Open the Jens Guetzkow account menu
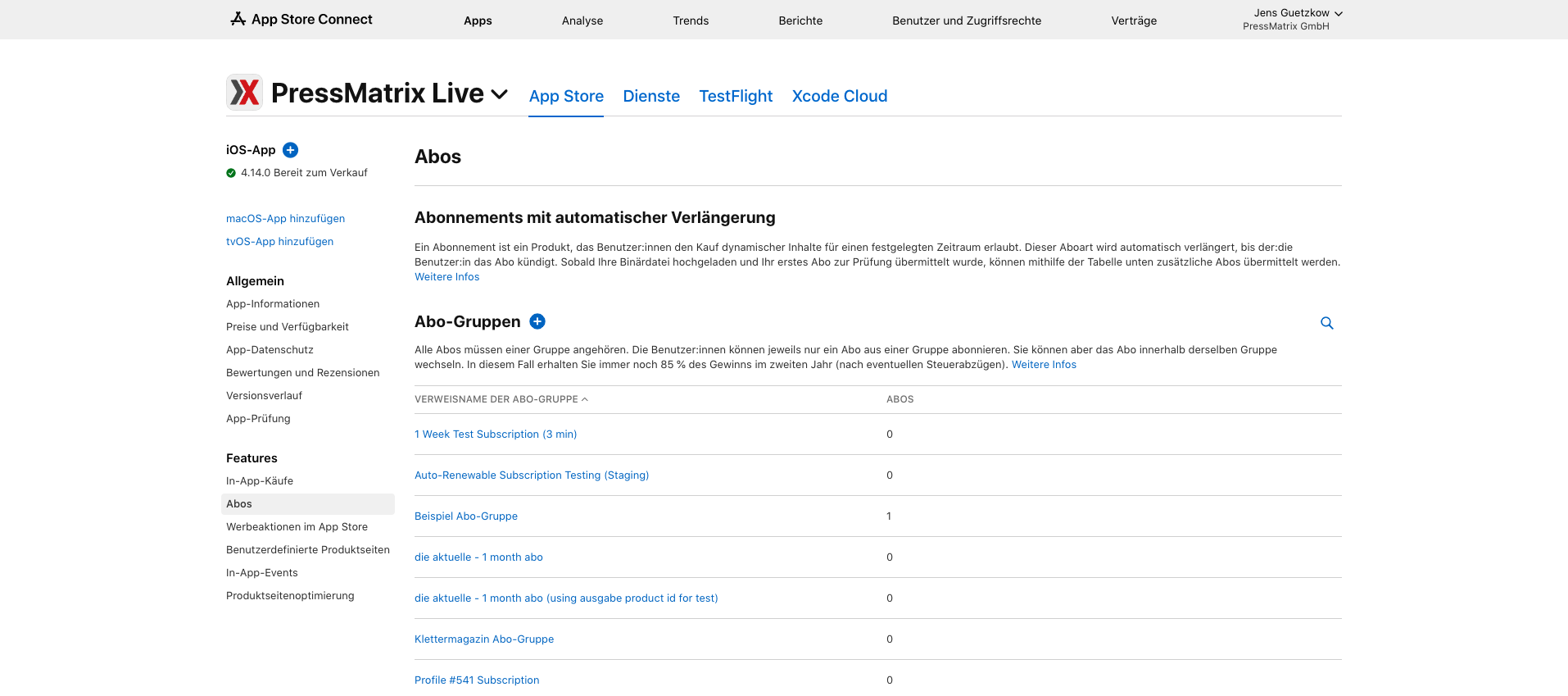Screen dimensions: 1568x696 tap(1298, 13)
